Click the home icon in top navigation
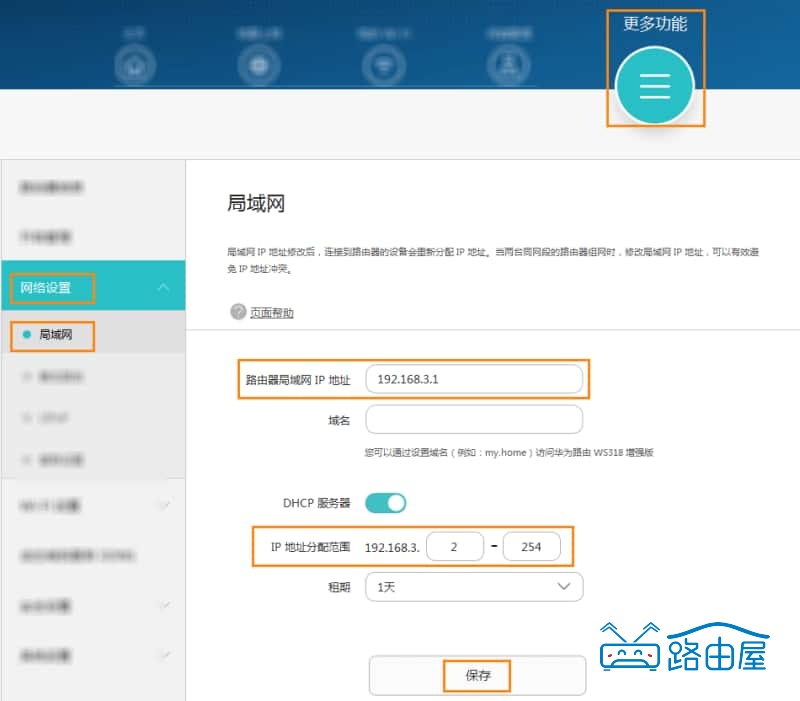This screenshot has width=800, height=701. (133, 65)
